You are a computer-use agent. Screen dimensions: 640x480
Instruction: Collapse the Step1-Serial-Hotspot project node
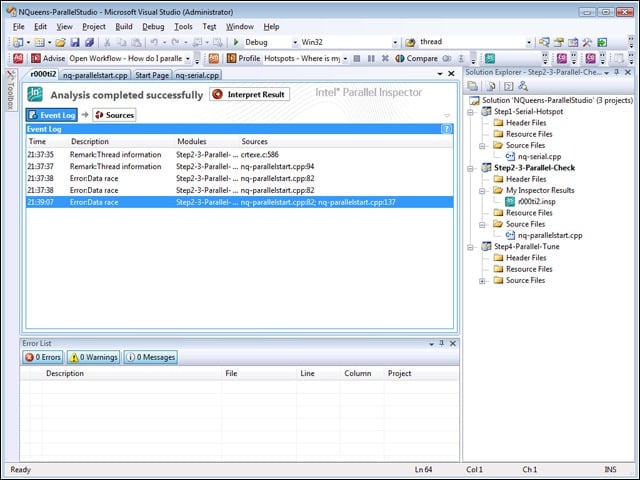[471, 112]
